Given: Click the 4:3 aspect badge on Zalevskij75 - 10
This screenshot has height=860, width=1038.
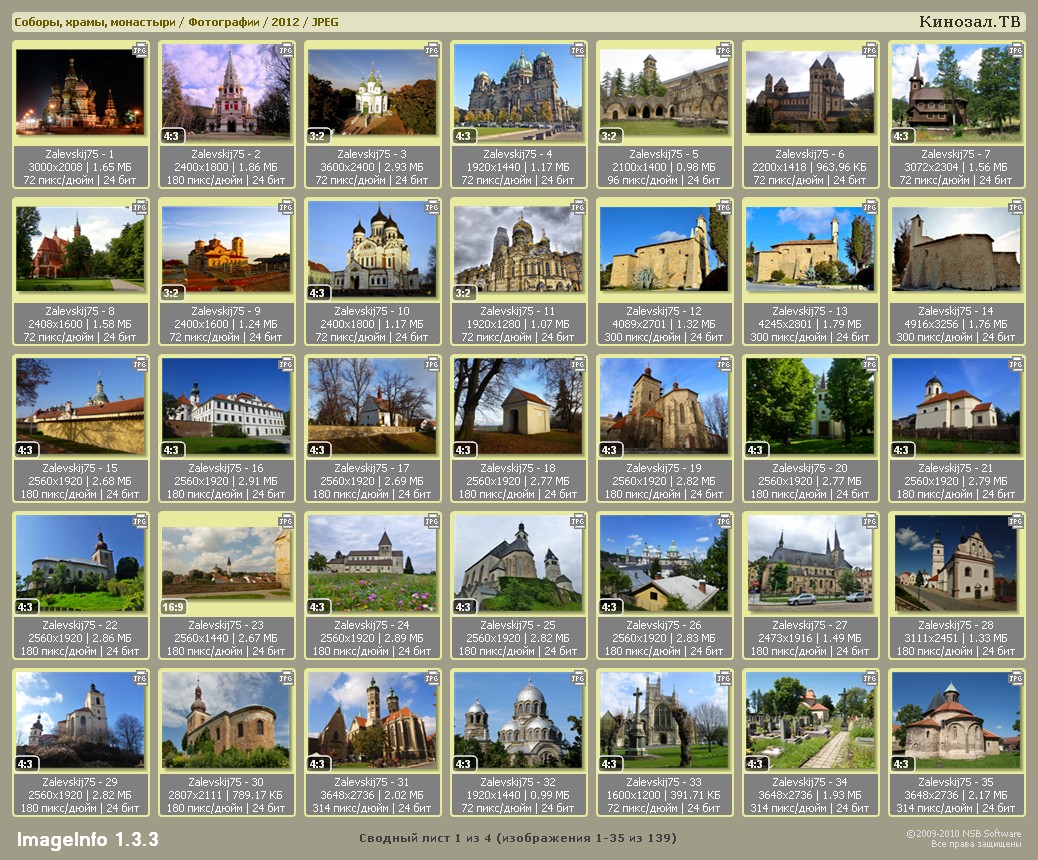Looking at the screenshot, I should 318,293.
